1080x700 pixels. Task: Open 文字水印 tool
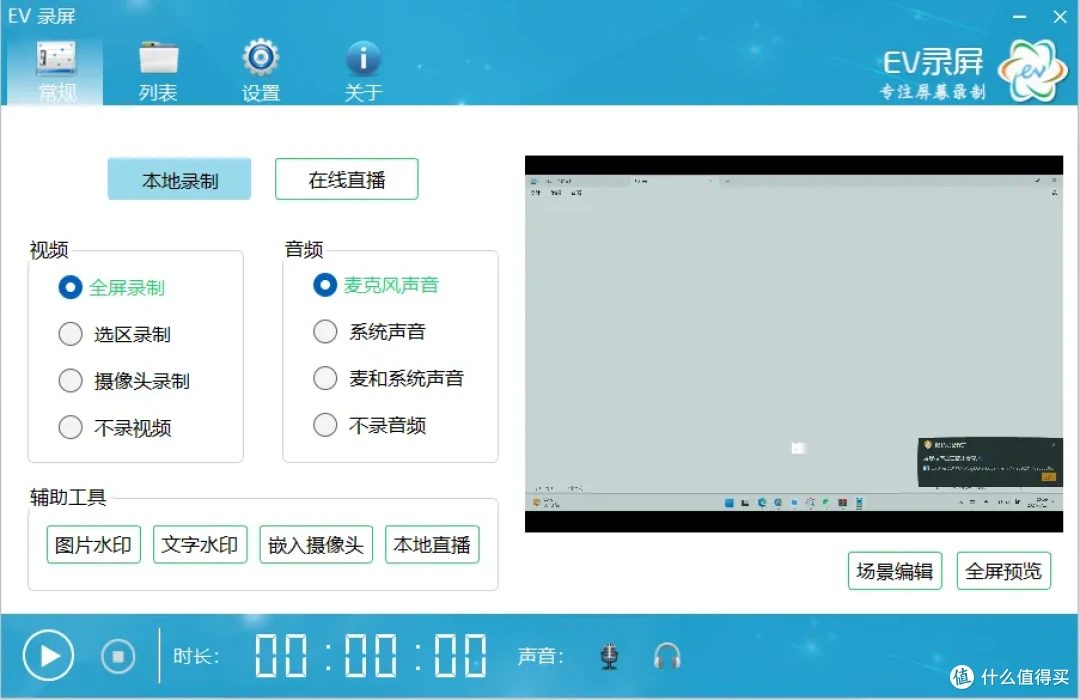[x=200, y=545]
